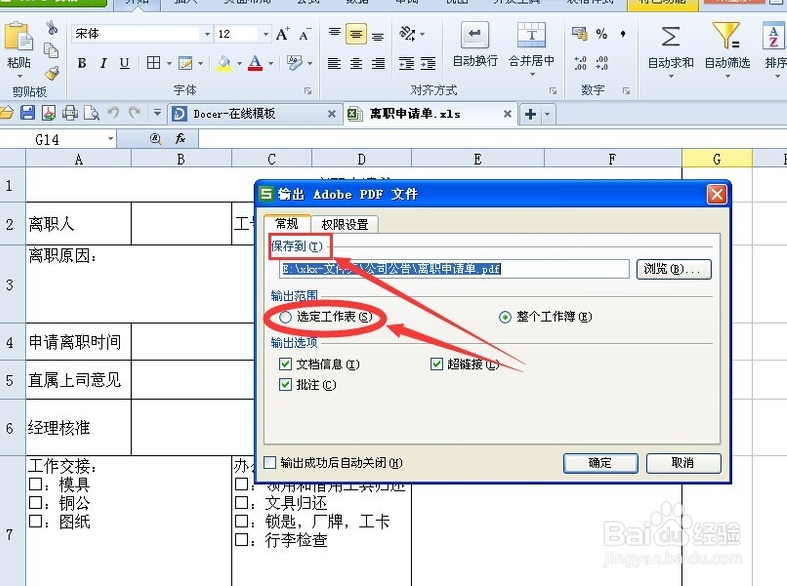Click the center text horizontally icon
Viewport: 787px width, 586px height.
[x=356, y=63]
